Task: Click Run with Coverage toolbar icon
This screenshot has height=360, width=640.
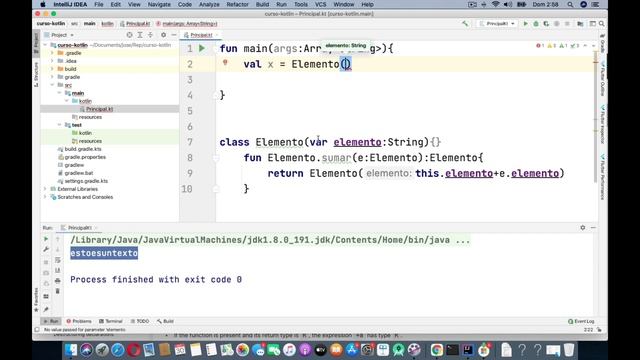Action: [x=546, y=24]
